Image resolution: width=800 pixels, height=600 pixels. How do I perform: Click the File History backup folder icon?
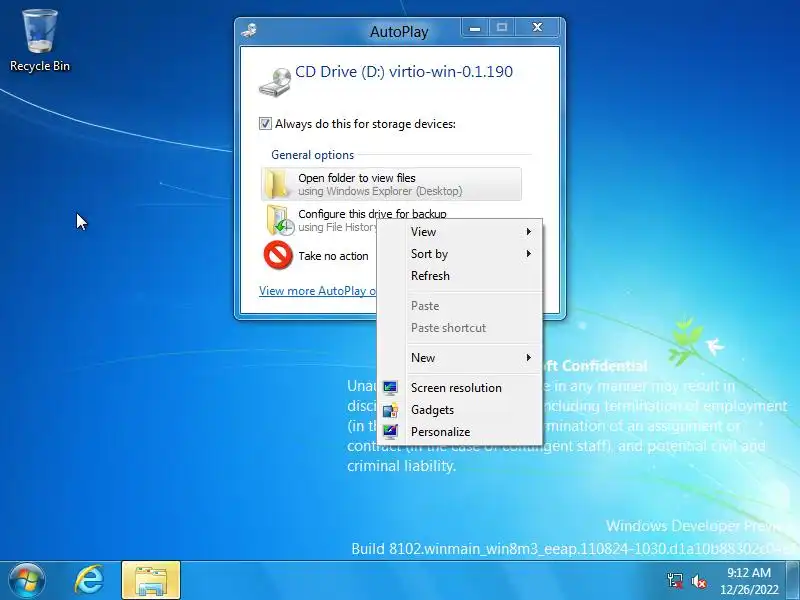pos(280,220)
